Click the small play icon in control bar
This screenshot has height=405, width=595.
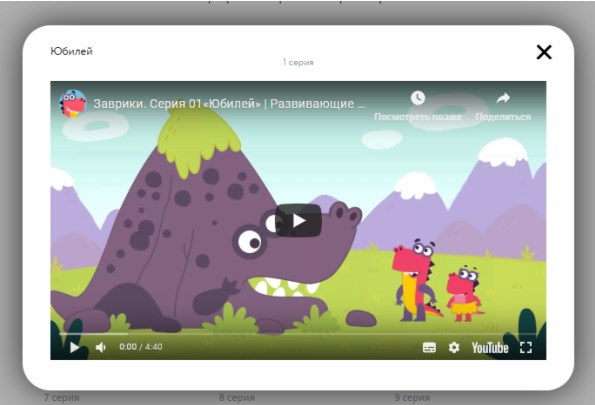click(x=74, y=347)
